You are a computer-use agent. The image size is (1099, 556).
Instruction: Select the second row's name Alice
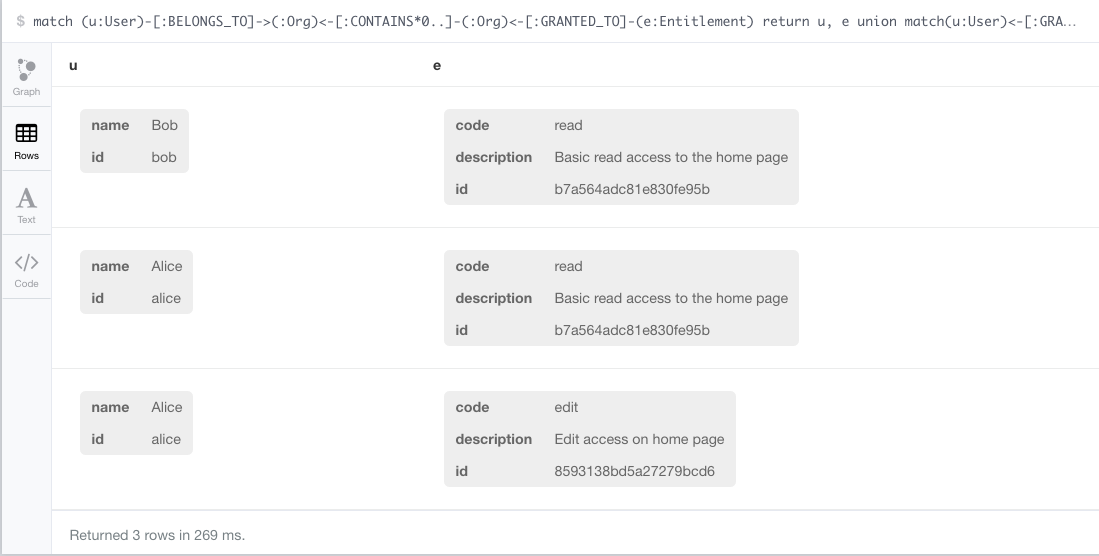coord(167,266)
